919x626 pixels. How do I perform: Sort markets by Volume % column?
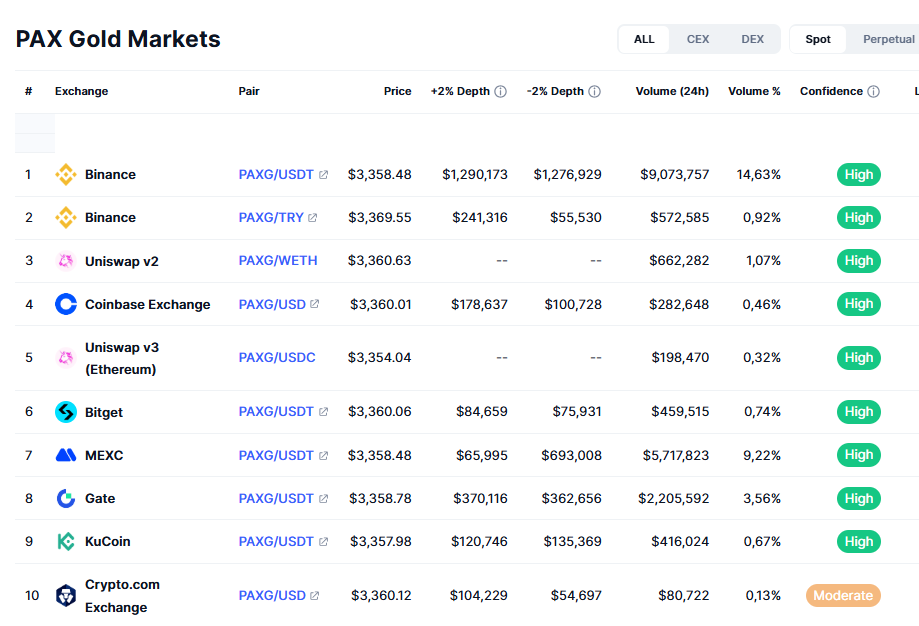(x=754, y=92)
